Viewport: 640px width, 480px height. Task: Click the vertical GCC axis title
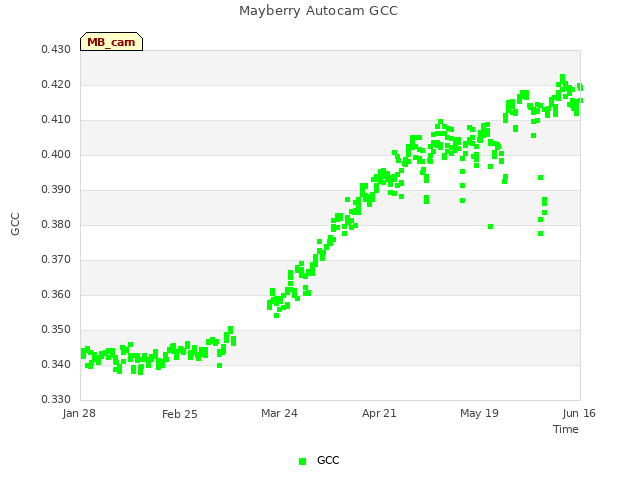(x=15, y=224)
